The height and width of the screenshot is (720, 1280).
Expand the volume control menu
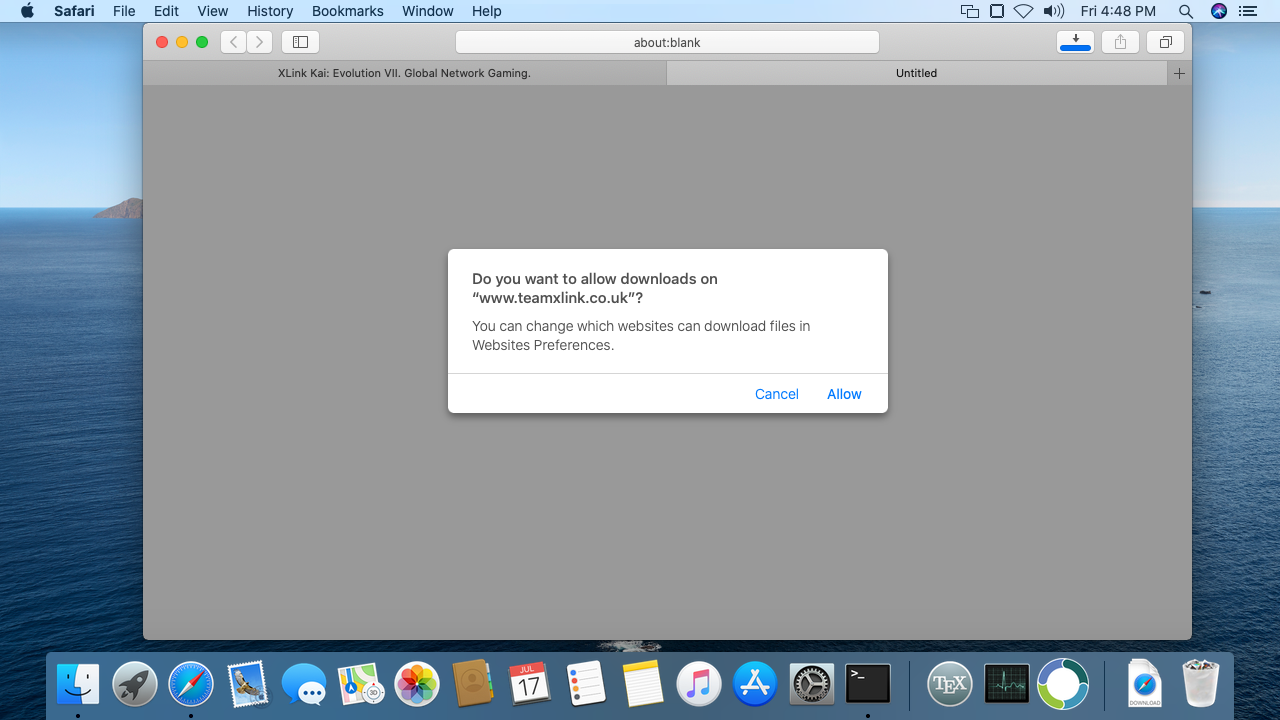(x=1053, y=11)
